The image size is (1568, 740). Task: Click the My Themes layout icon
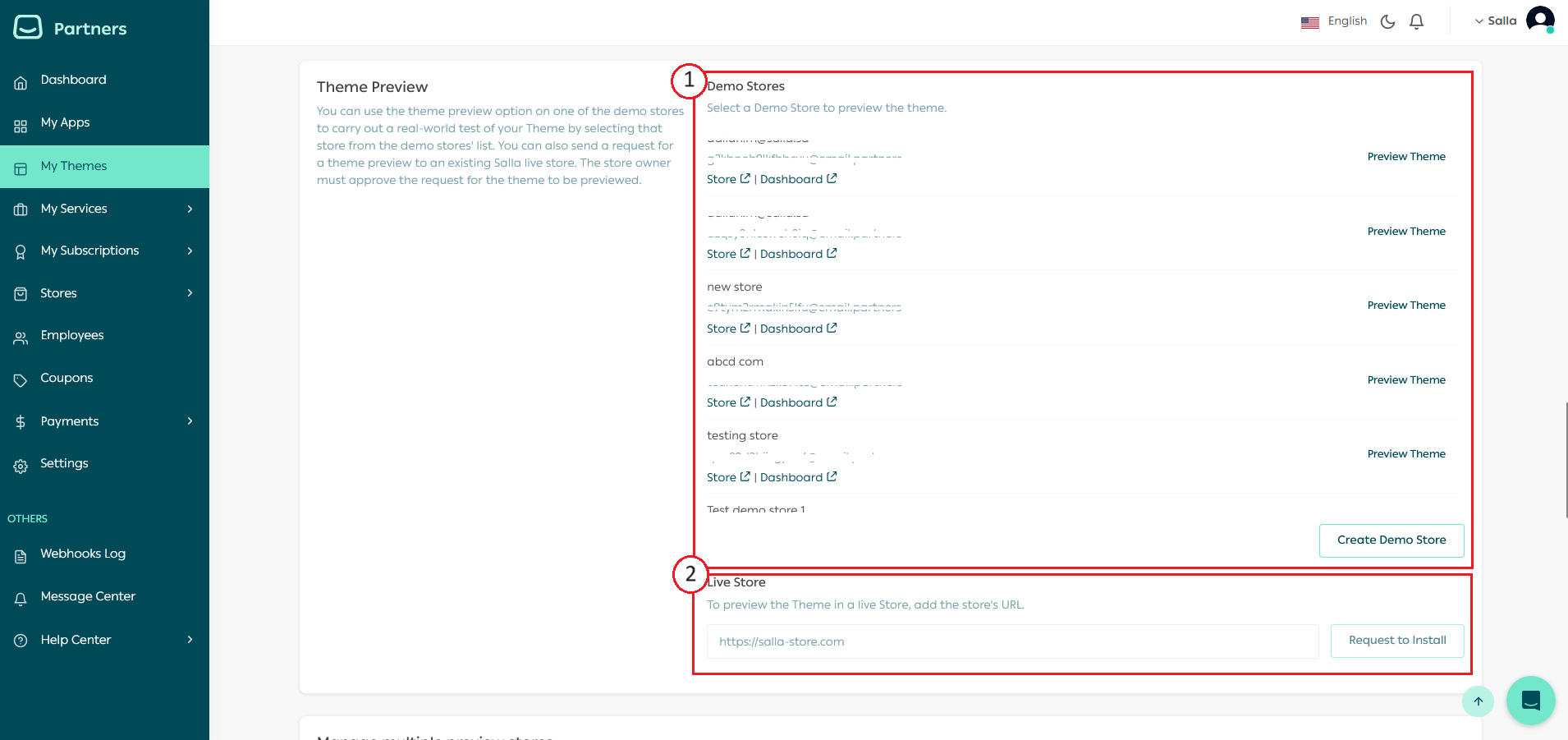(21, 168)
